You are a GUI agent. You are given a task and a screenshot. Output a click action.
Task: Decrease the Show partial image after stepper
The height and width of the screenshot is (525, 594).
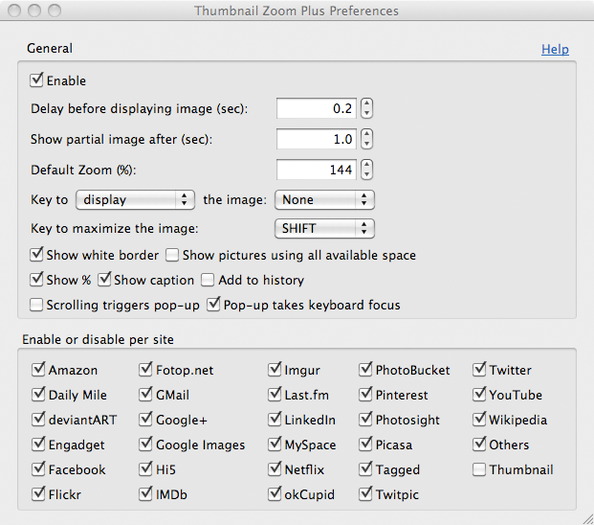tap(366, 144)
